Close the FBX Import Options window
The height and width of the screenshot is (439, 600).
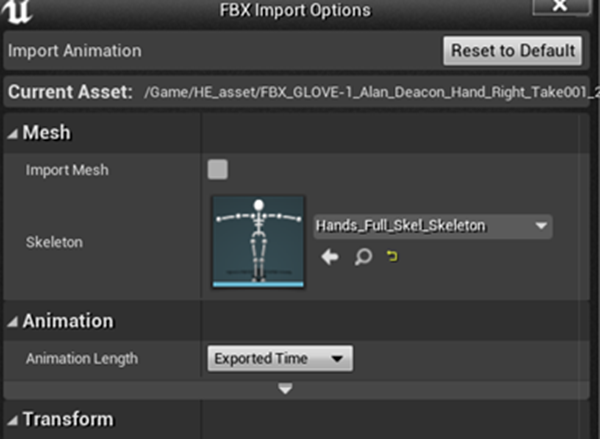(x=560, y=7)
